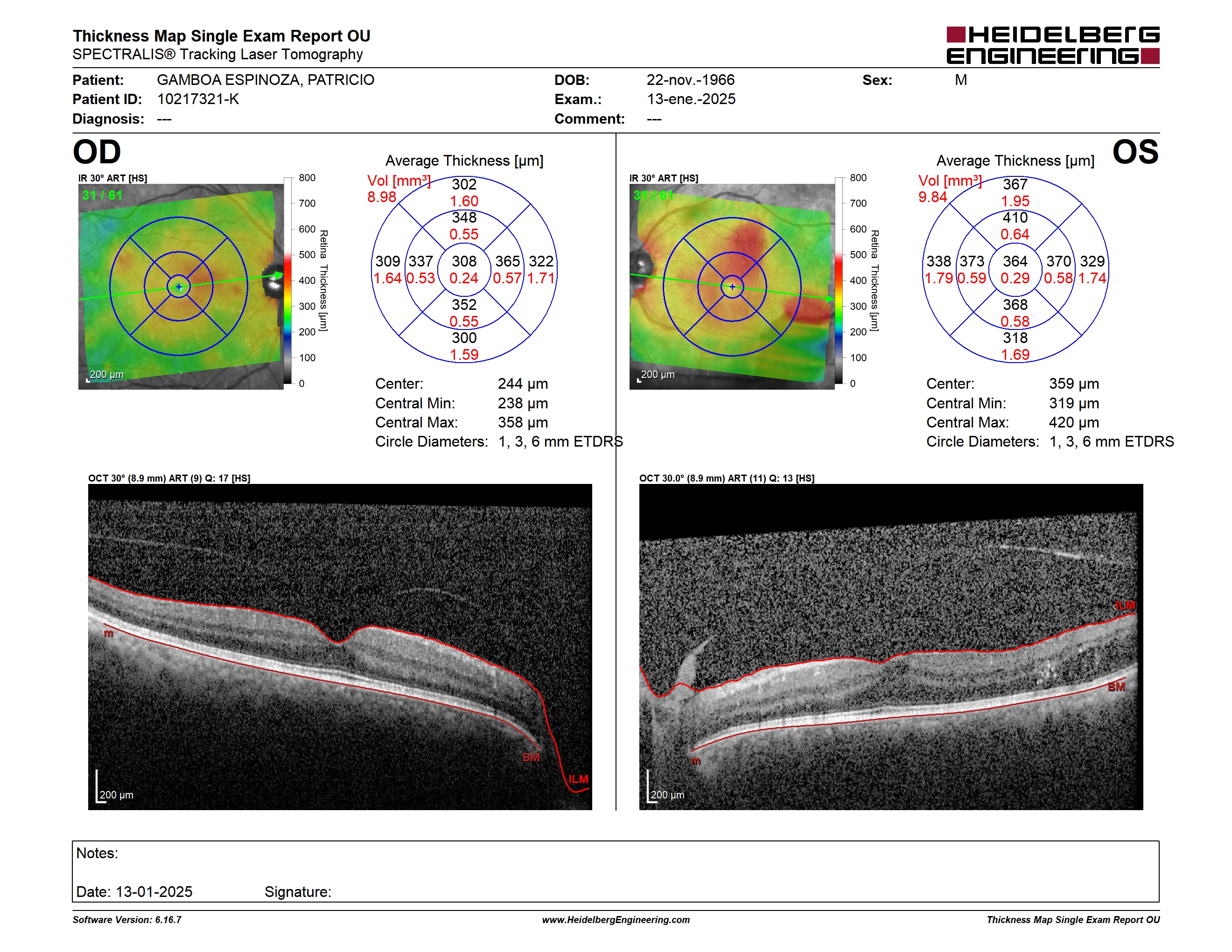Screen dimensions: 1232x952
Task: Click OS inner nasal thickness 373
Action: [x=972, y=261]
